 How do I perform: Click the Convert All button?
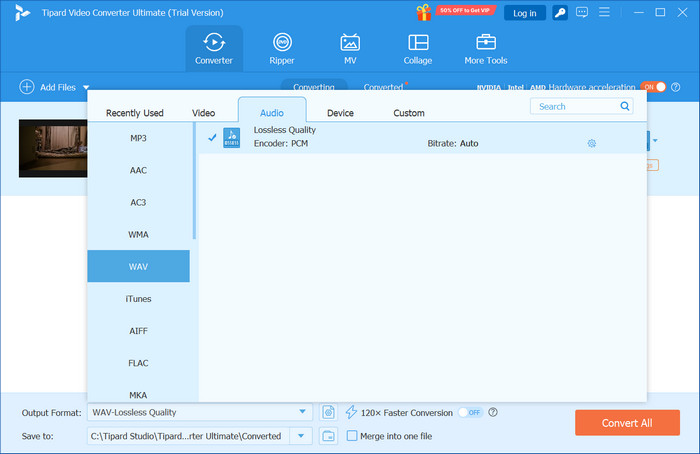(627, 423)
